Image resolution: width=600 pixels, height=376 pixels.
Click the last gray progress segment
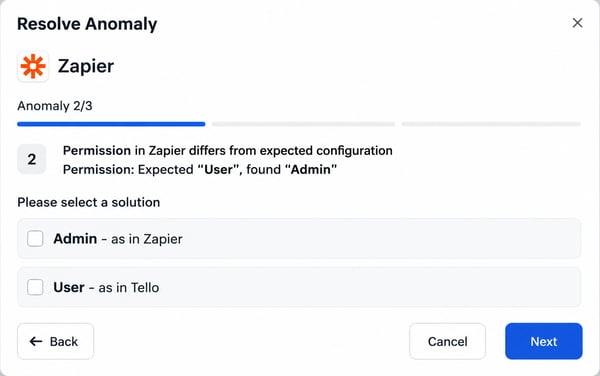click(x=491, y=124)
